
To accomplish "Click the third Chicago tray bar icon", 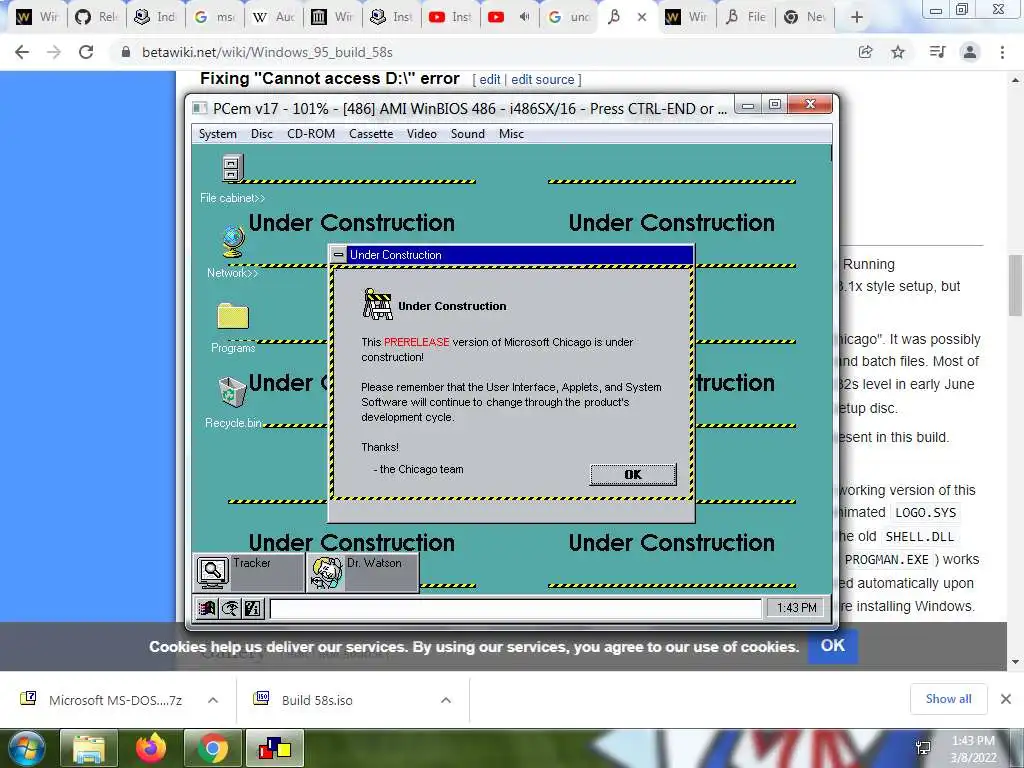I will [x=253, y=609].
